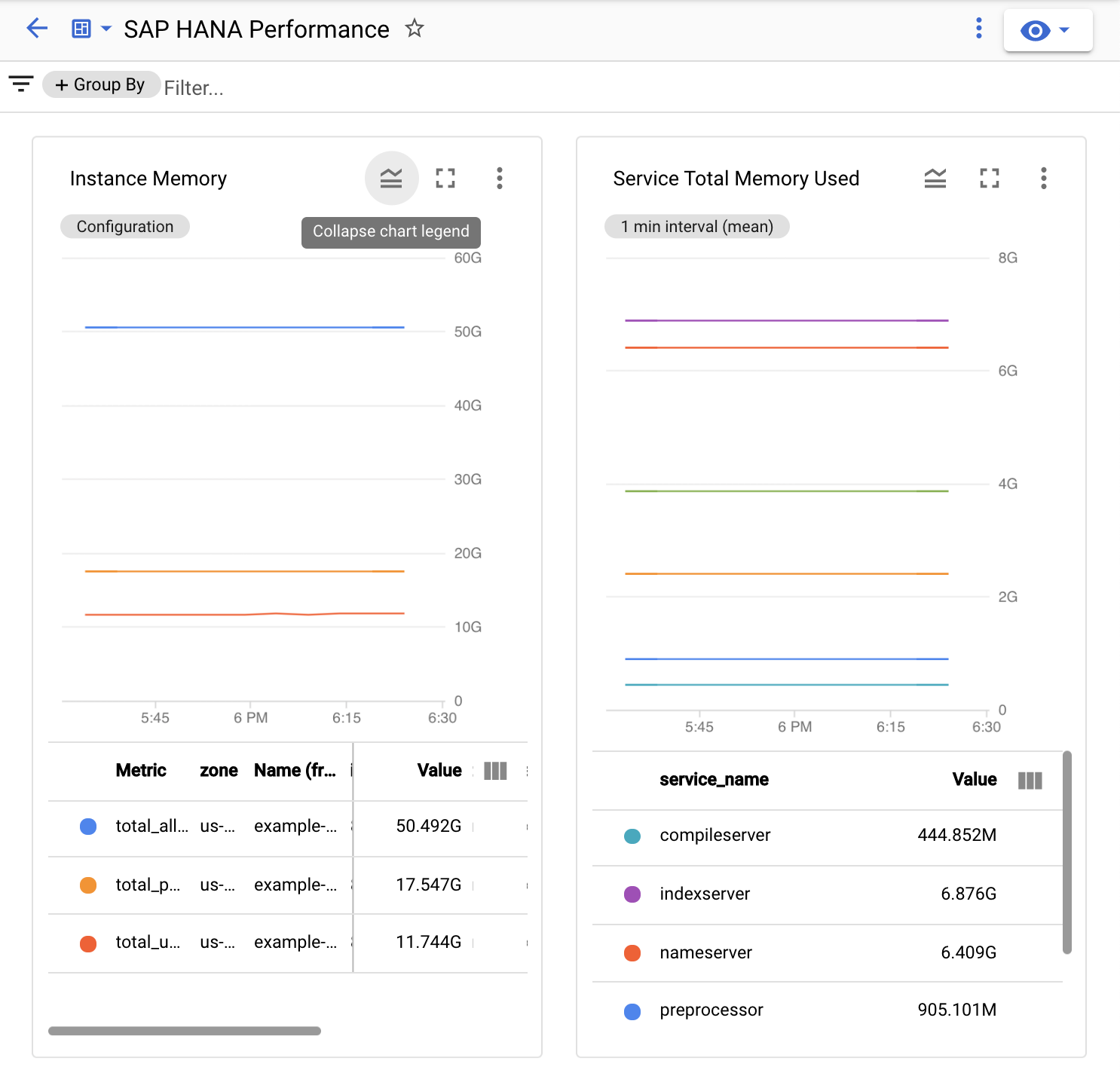This screenshot has height=1082, width=1120.
Task: Select the nameserver legend row
Action: [x=828, y=953]
